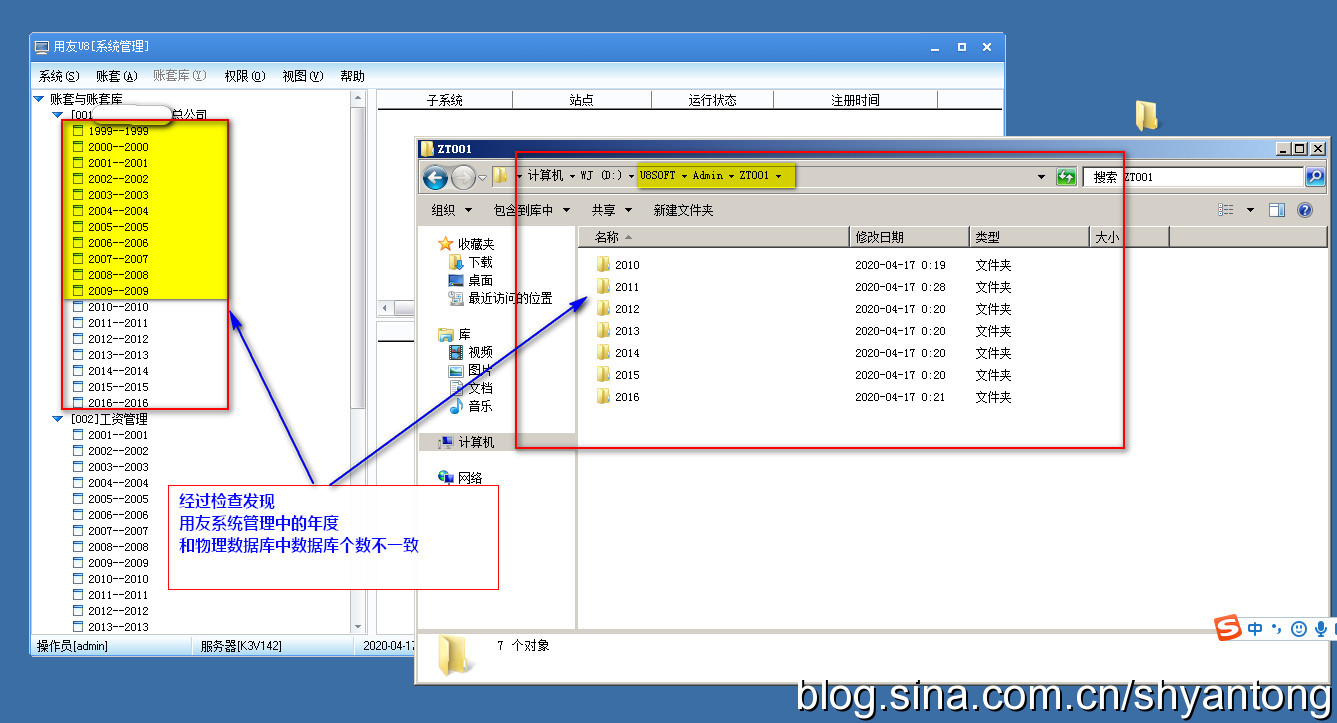Collapse the [002]工资管理 tree node
This screenshot has height=723, width=1337.
tap(58, 419)
